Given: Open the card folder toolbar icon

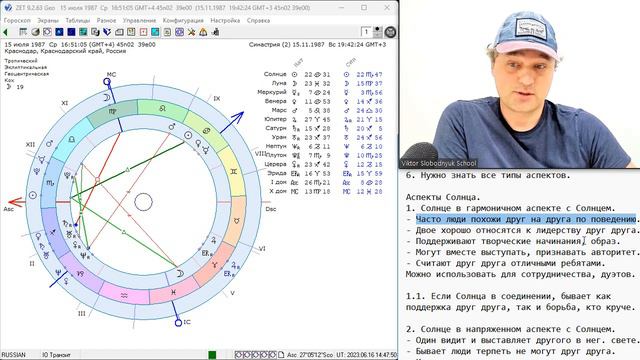Looking at the screenshot, I should coord(119,32).
